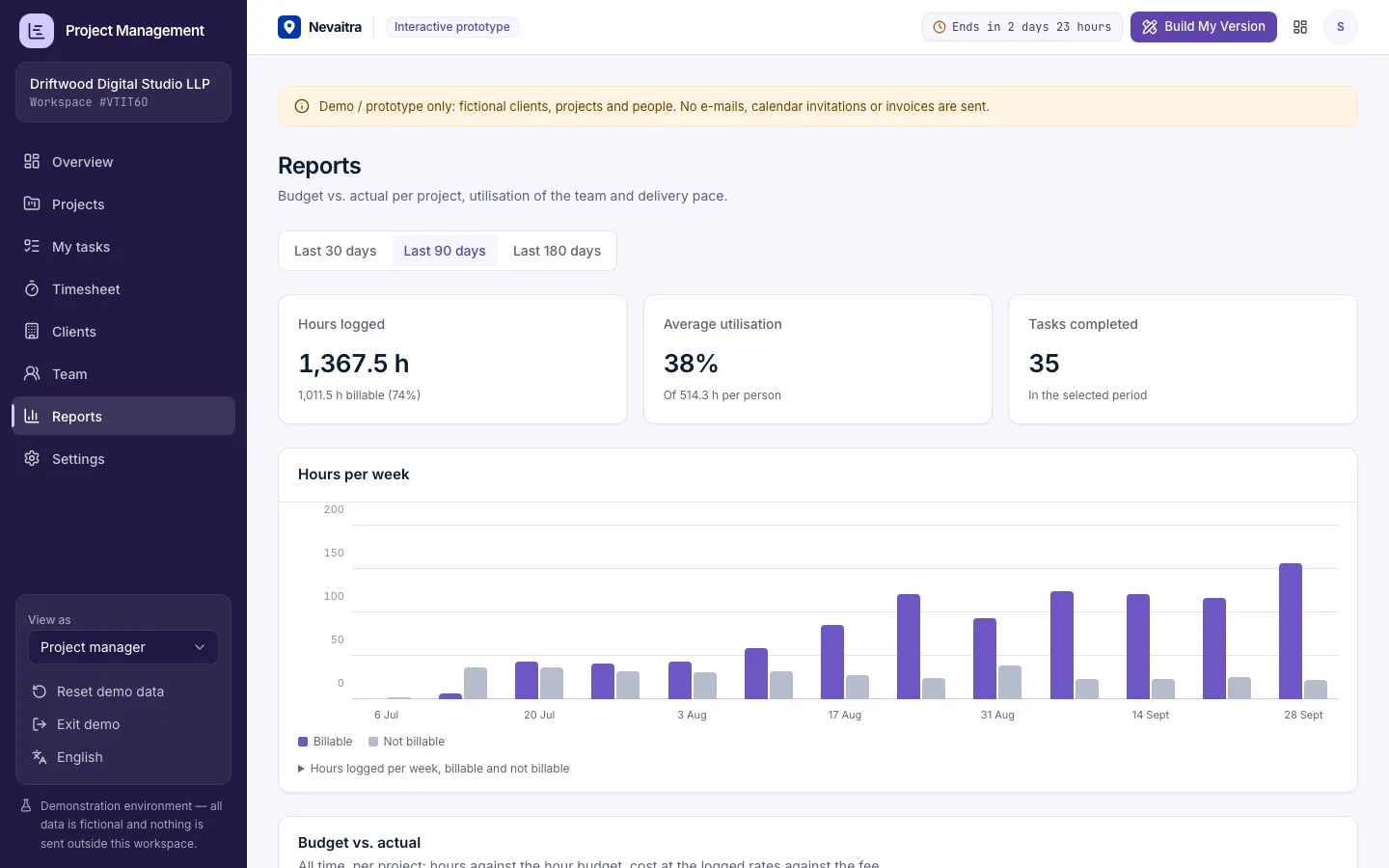
Task: Click the 17 Aug billable bar
Action: [832, 662]
